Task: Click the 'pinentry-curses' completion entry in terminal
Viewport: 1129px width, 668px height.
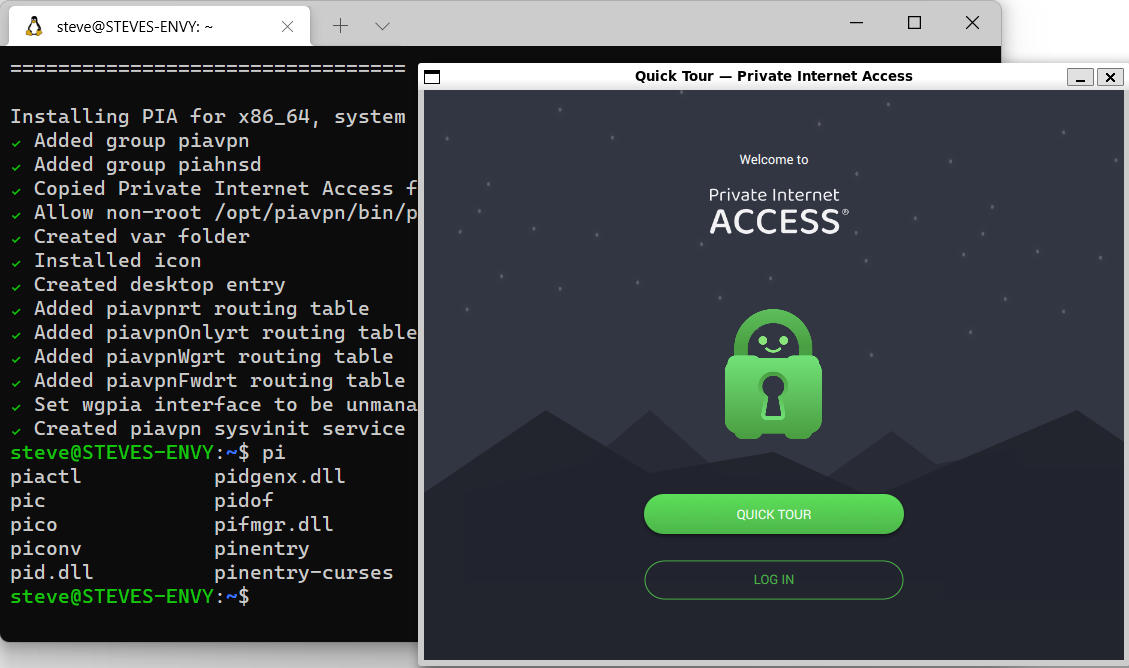Action: pyautogui.click(x=304, y=572)
